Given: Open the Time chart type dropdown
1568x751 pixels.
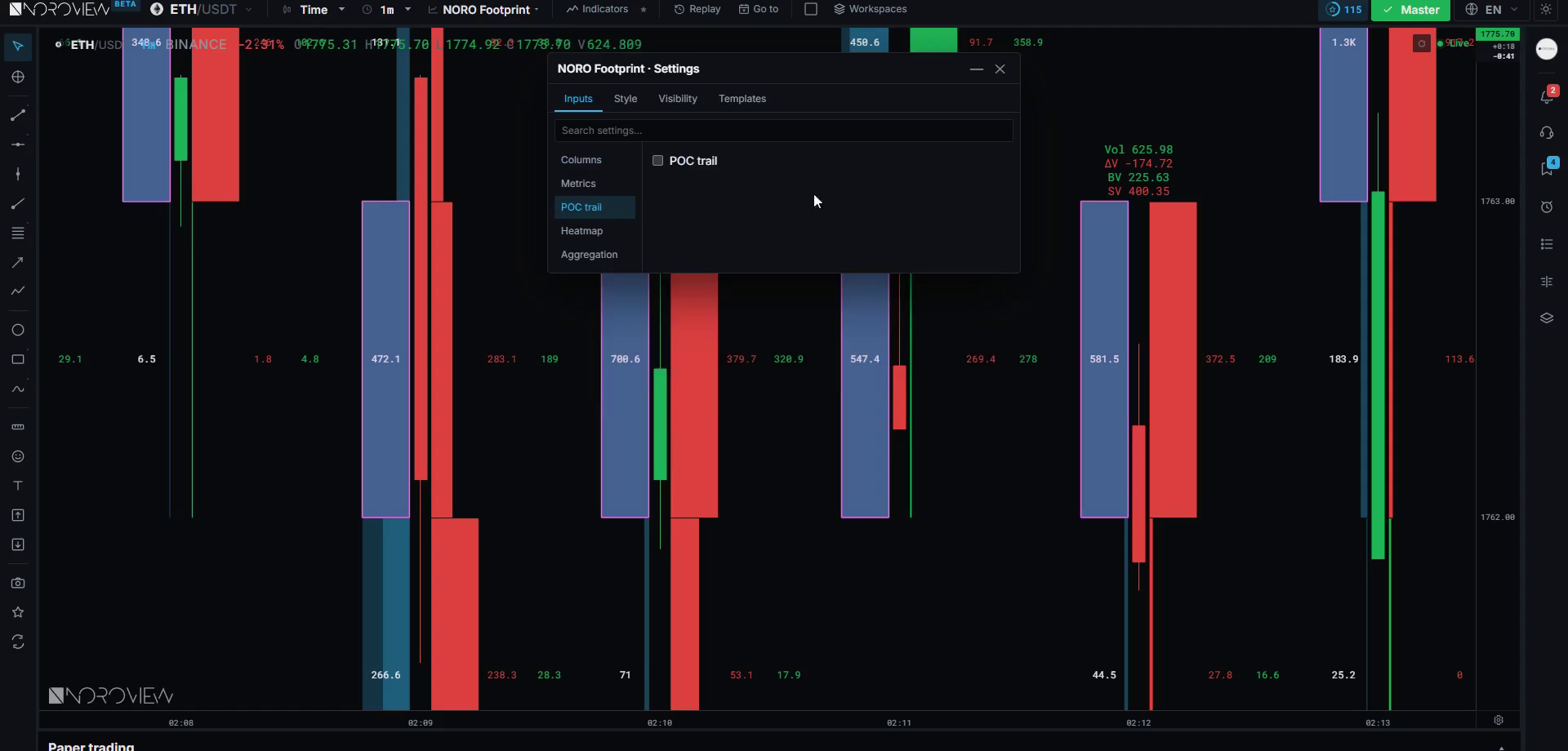Looking at the screenshot, I should pyautogui.click(x=314, y=10).
